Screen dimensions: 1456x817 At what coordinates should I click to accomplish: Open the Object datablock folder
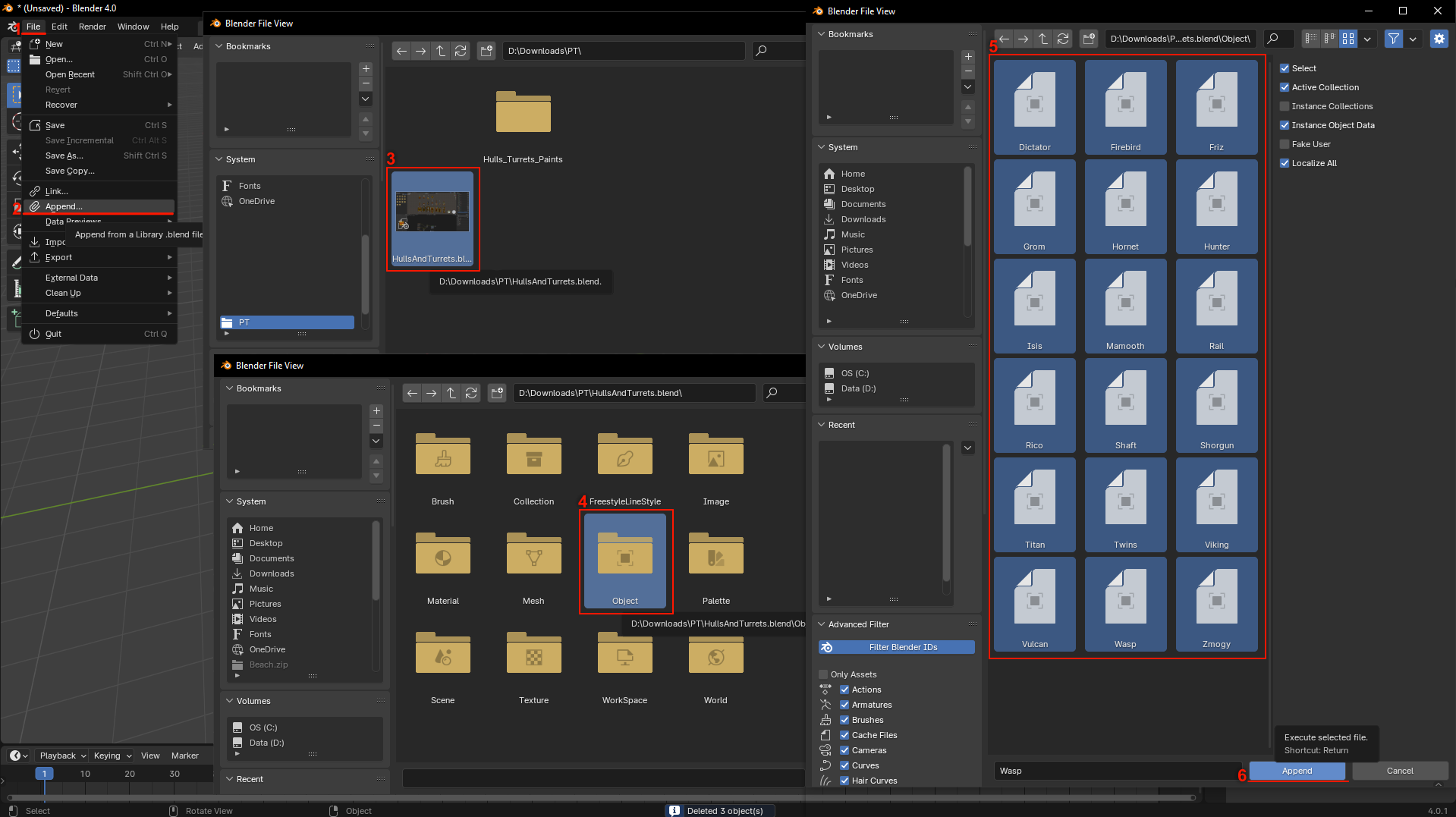625,562
